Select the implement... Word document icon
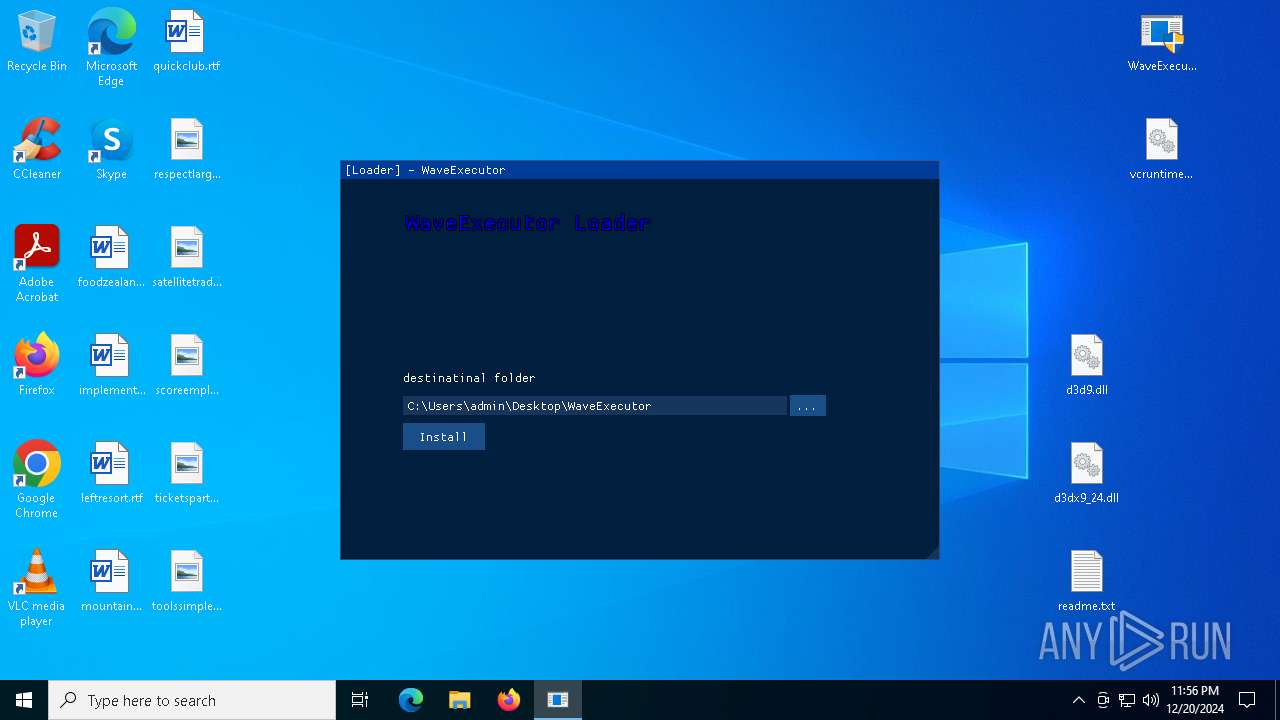 coord(111,366)
